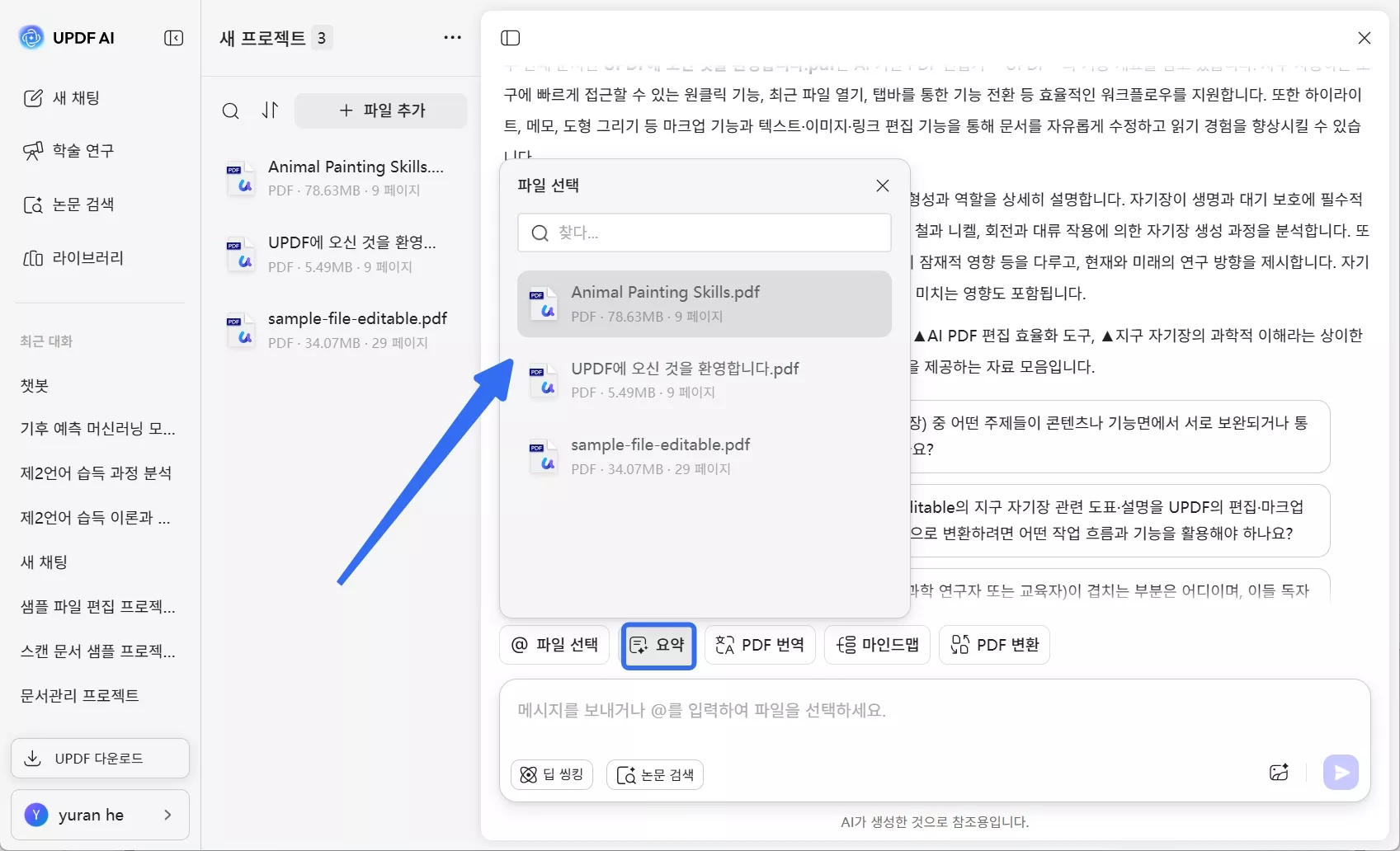Viewport: 1400px width, 851px height.
Task: Toggle the conversation panel view icon
Action: [511, 37]
